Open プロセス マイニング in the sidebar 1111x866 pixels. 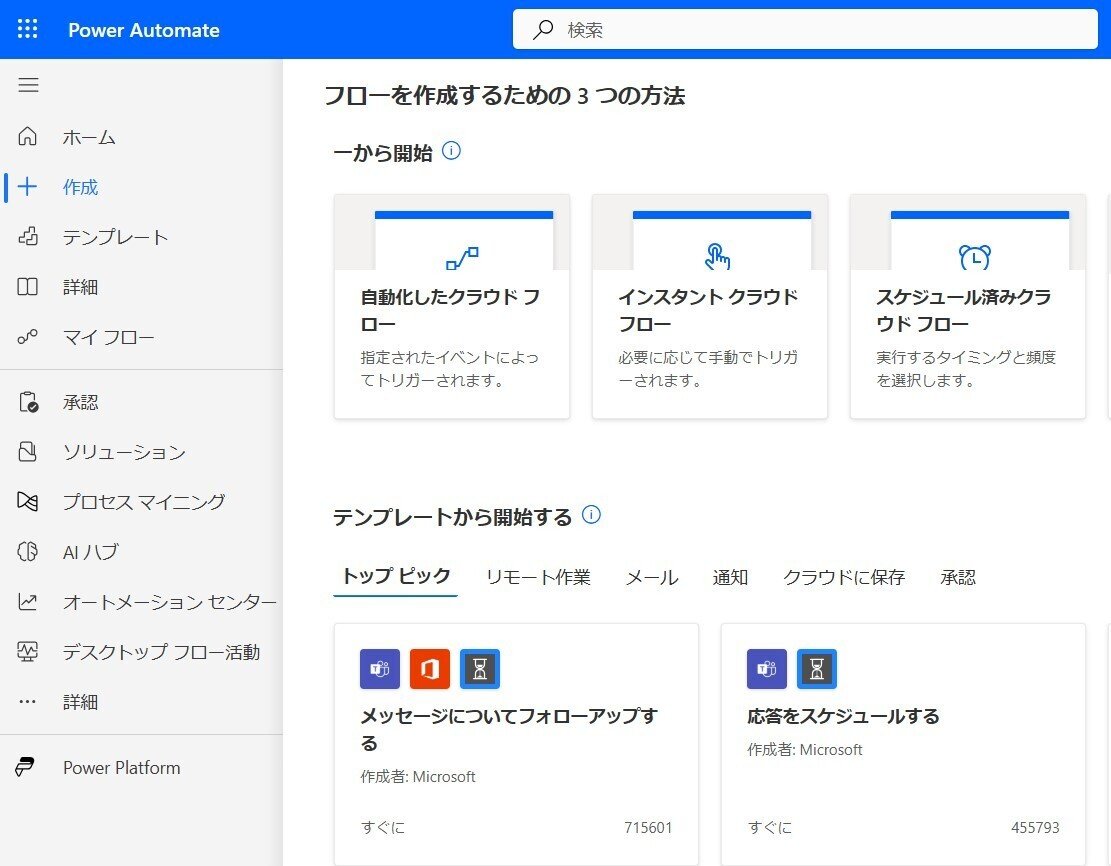tap(142, 502)
